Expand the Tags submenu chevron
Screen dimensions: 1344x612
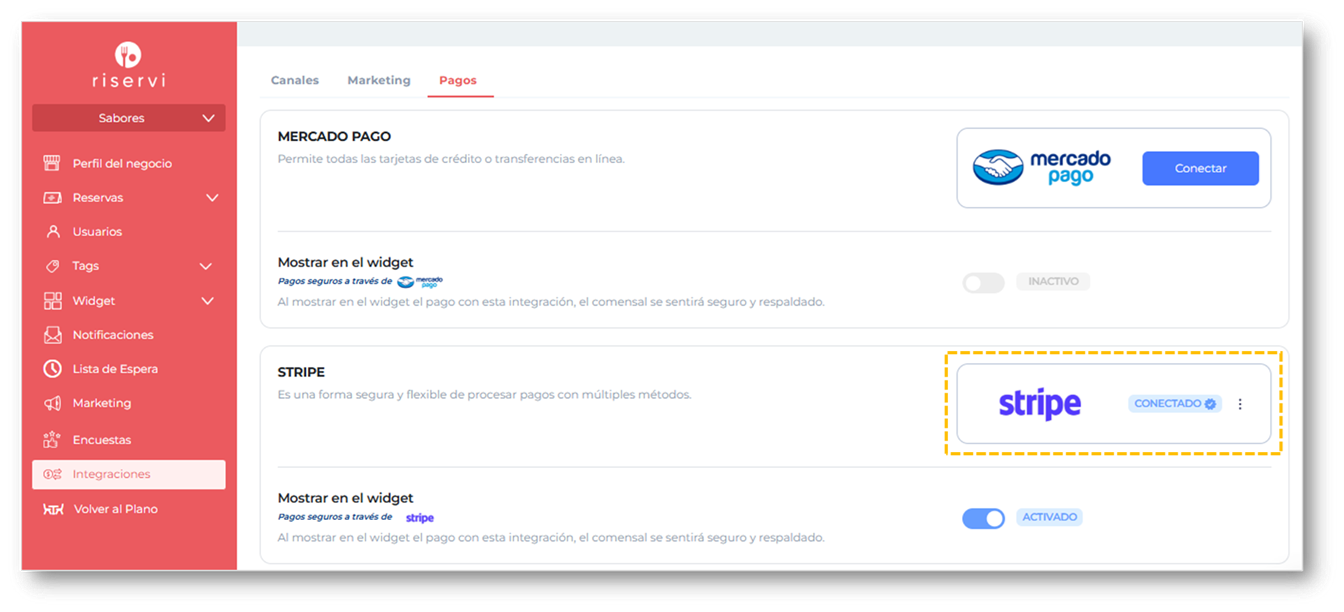tap(206, 266)
